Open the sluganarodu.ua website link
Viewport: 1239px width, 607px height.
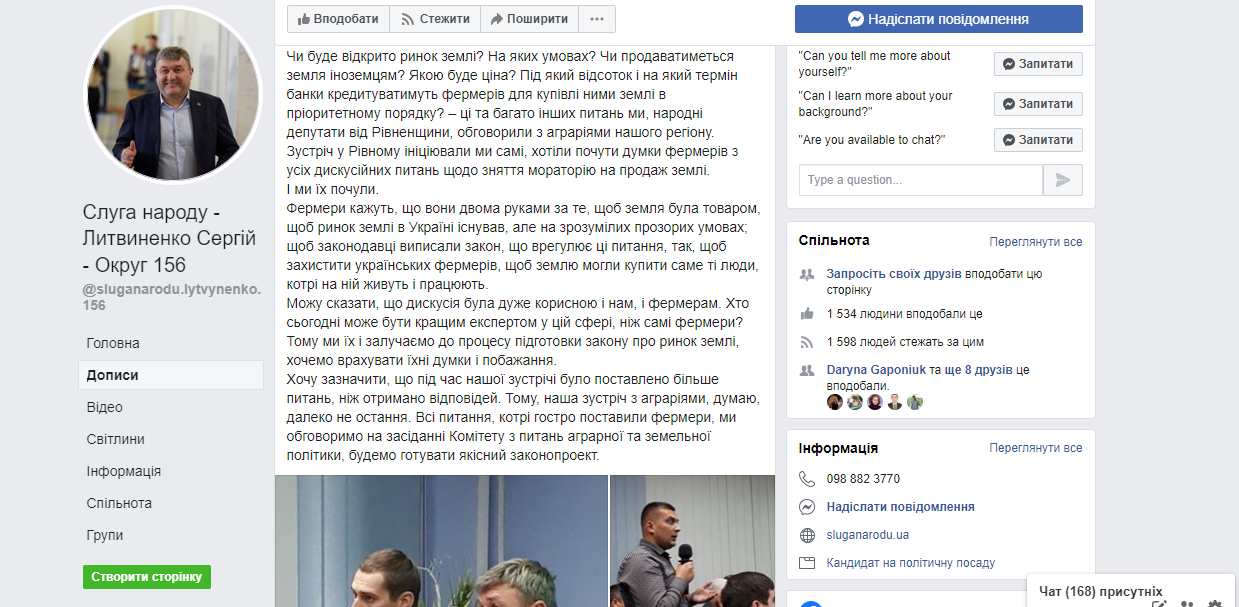[x=868, y=535]
